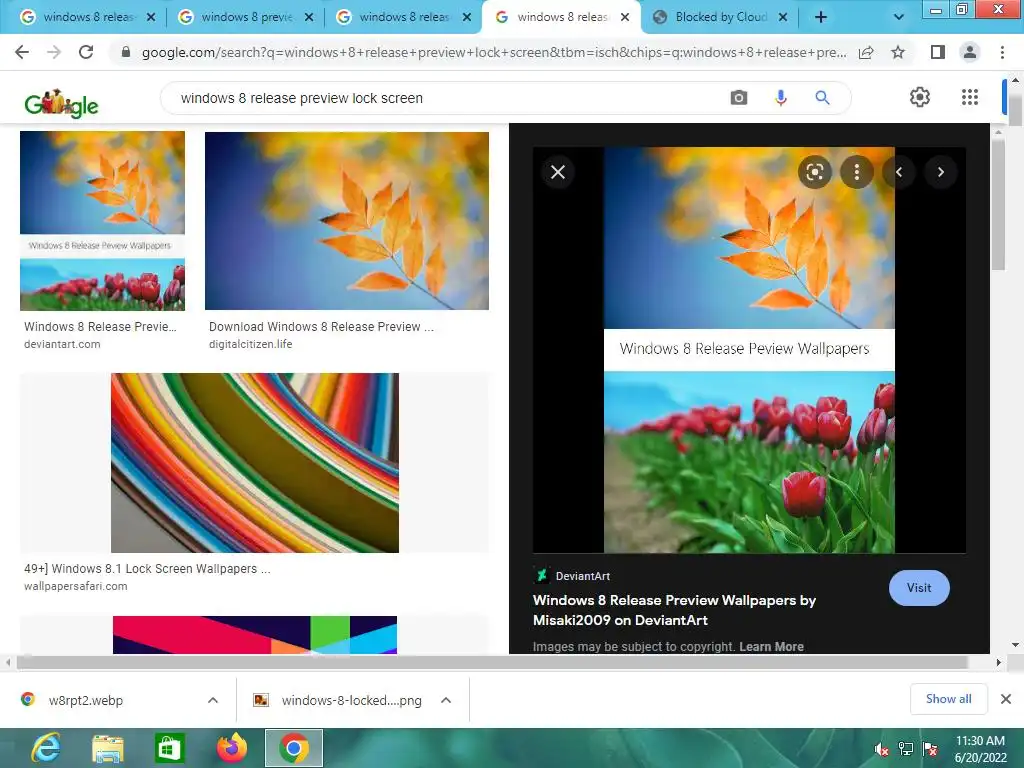The height and width of the screenshot is (768, 1024).
Task: Start voice search with the microphone icon
Action: (x=780, y=98)
